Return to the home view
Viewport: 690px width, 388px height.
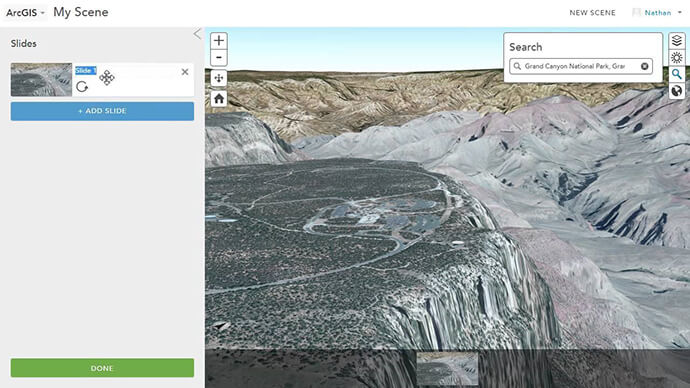click(219, 99)
